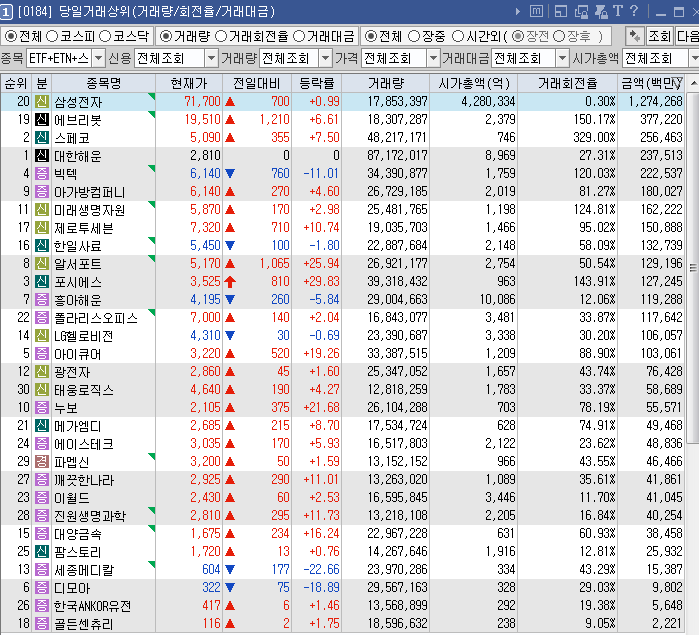
Task: Sort by the 시가총액(억) column header
Action: point(474,83)
